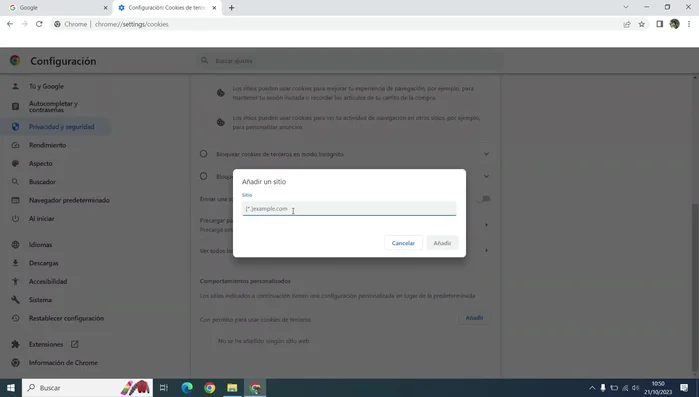The image size is (699, 397).
Task: Click the Idiomas globe icon
Action: tap(16, 245)
